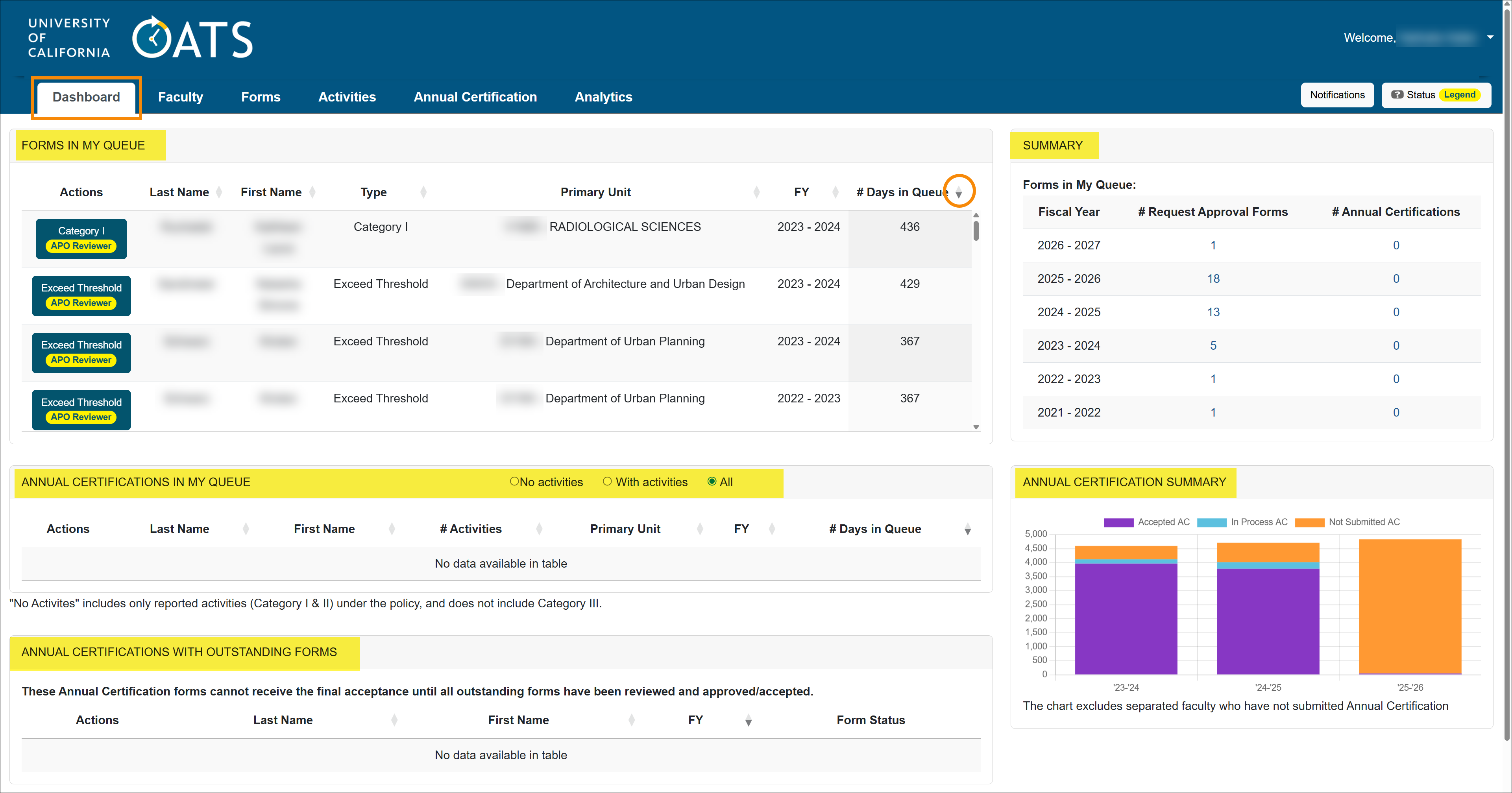Click the sort arrow beside # Activities
Viewport: 1512px width, 793px height.
pyautogui.click(x=540, y=529)
